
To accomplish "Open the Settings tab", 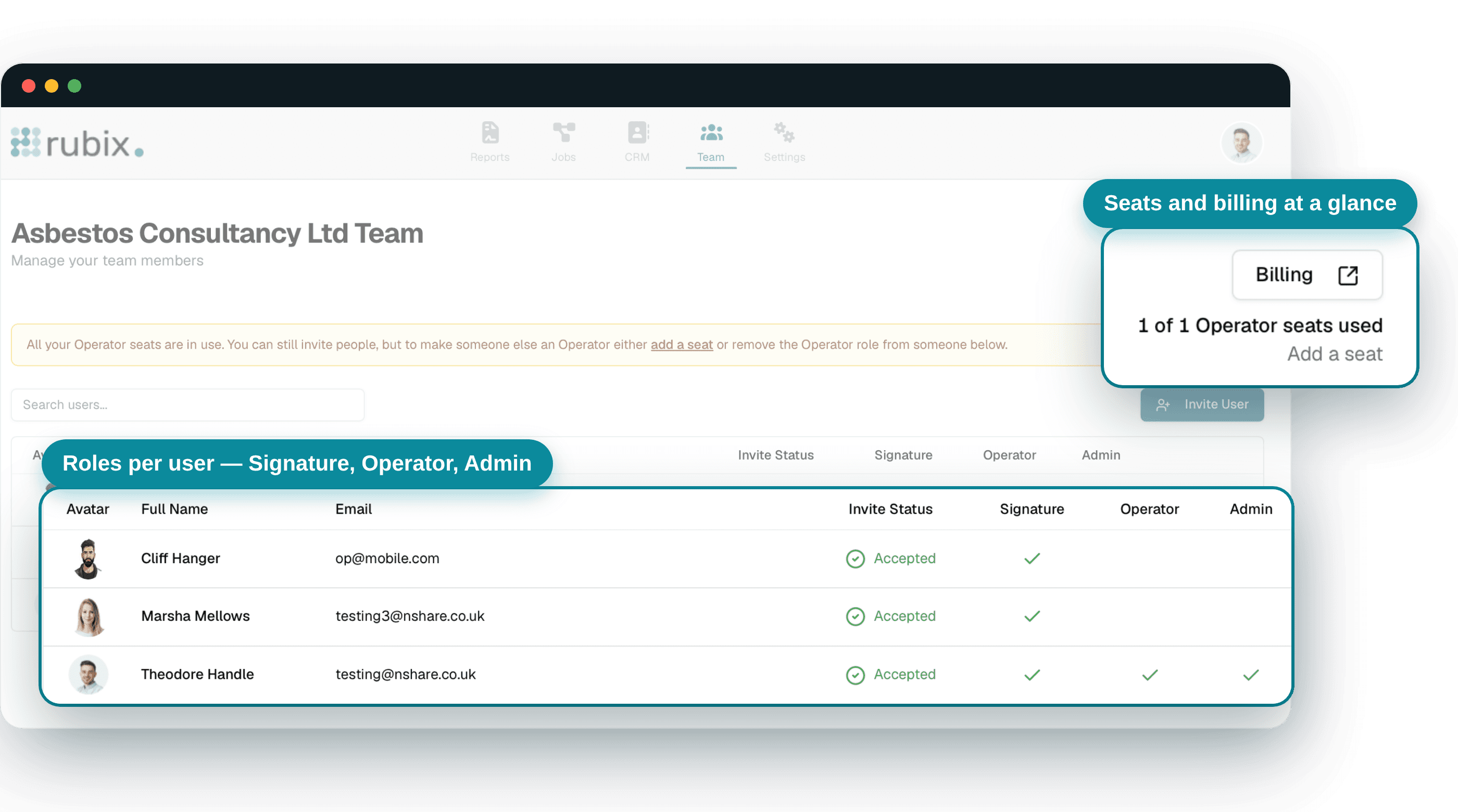I will pyautogui.click(x=785, y=143).
